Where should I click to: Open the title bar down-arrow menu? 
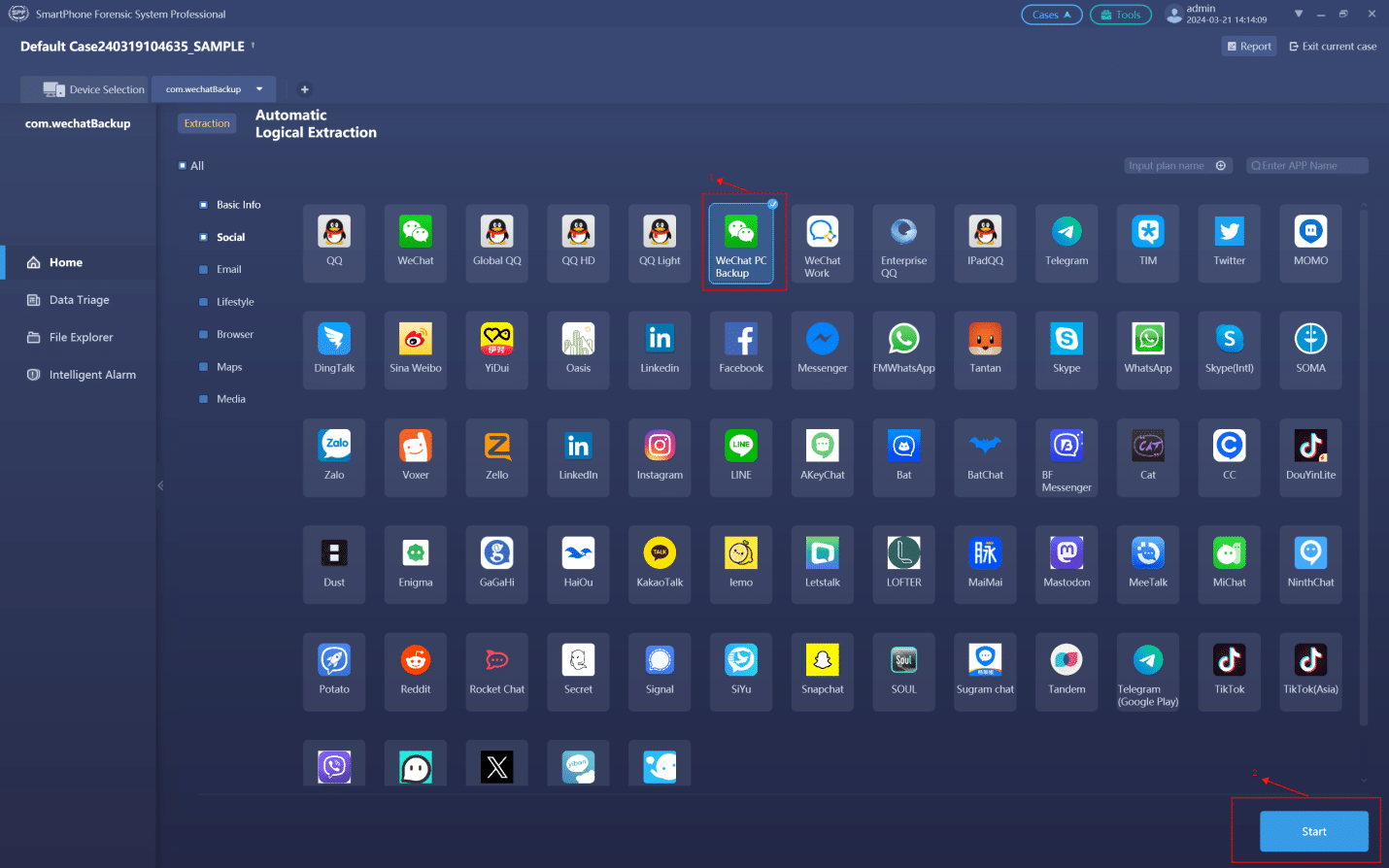[1299, 14]
